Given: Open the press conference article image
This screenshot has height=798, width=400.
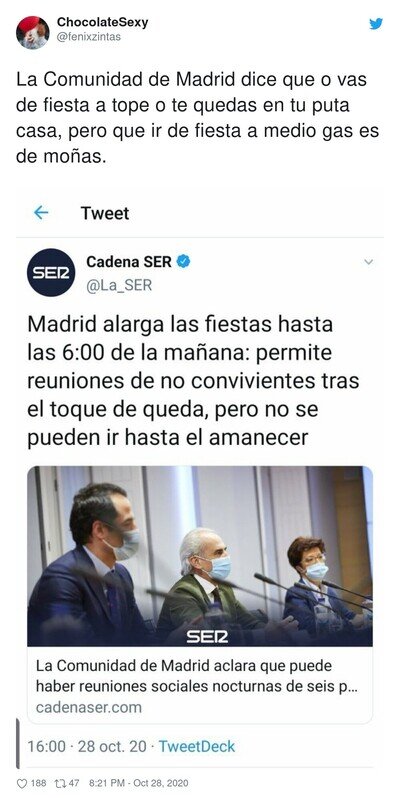Looking at the screenshot, I should click(199, 556).
